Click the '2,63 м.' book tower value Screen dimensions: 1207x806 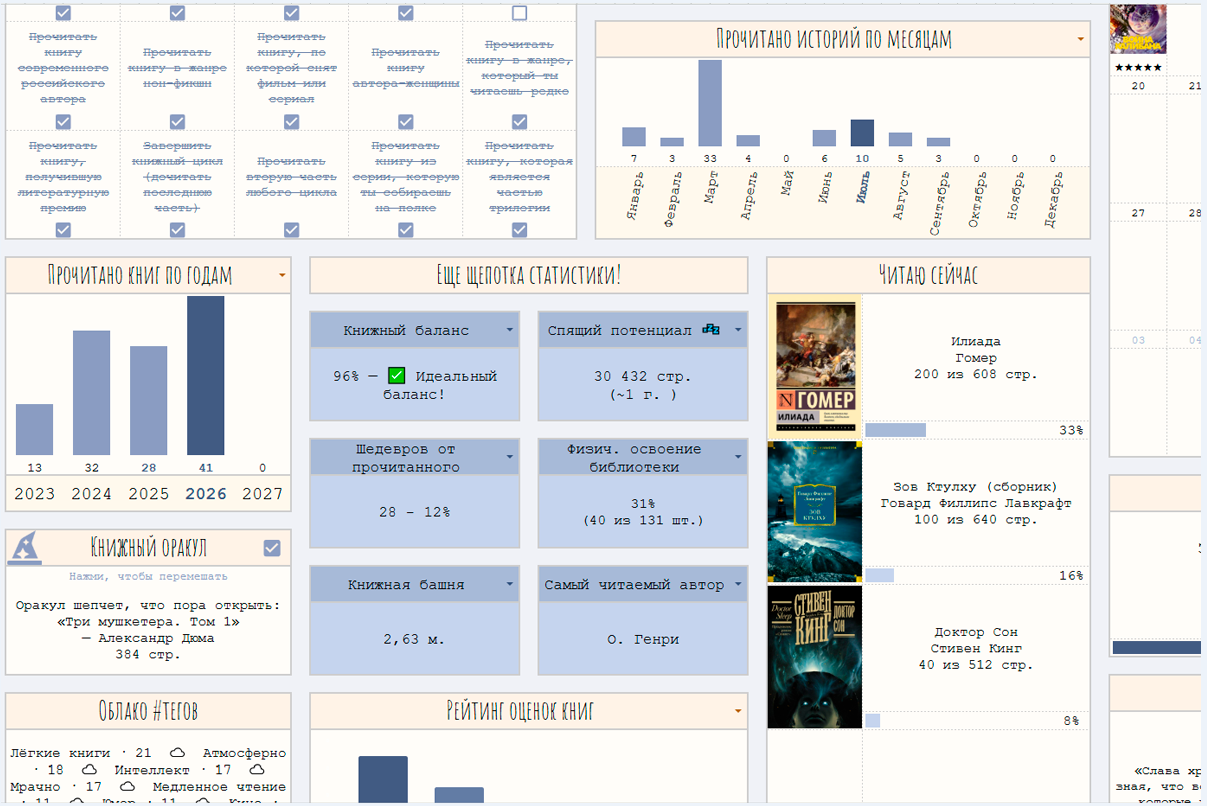(414, 639)
